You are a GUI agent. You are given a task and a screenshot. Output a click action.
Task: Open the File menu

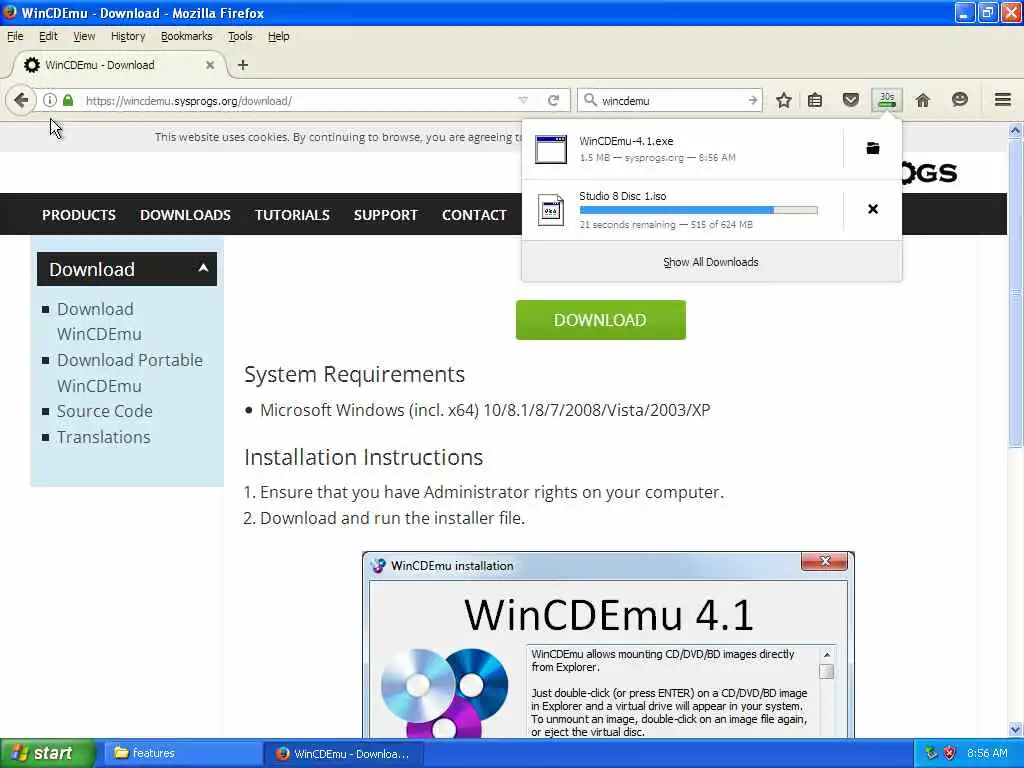tap(15, 37)
